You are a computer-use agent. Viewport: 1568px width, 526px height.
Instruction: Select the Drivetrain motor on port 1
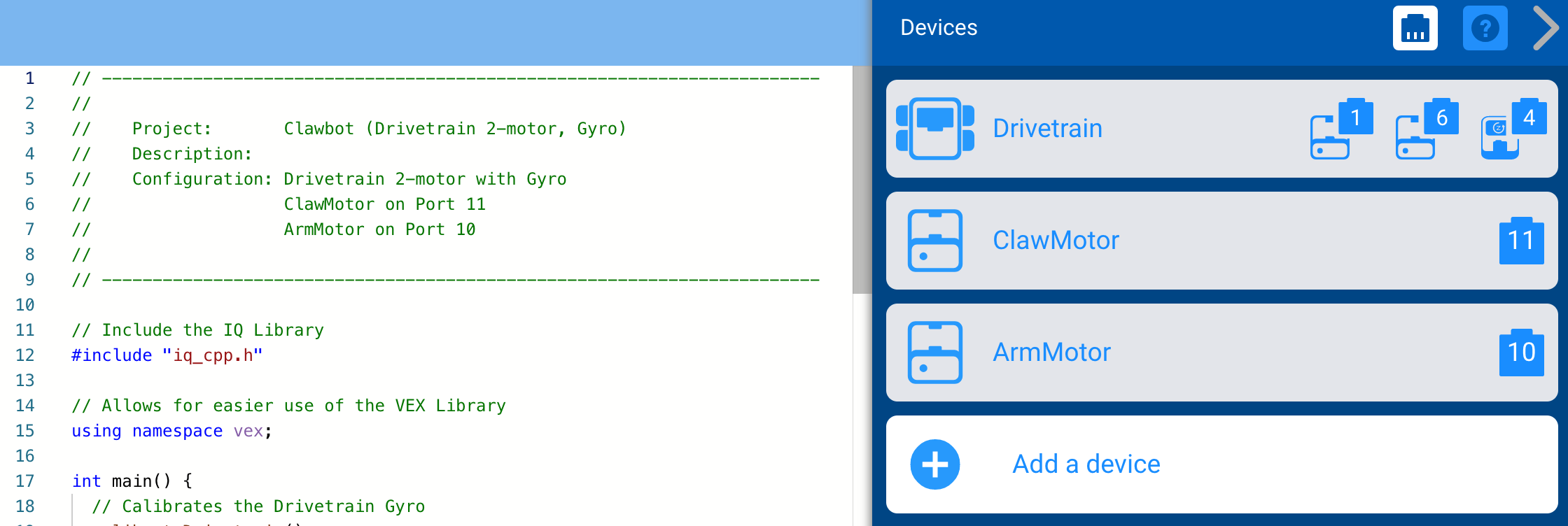point(1340,129)
